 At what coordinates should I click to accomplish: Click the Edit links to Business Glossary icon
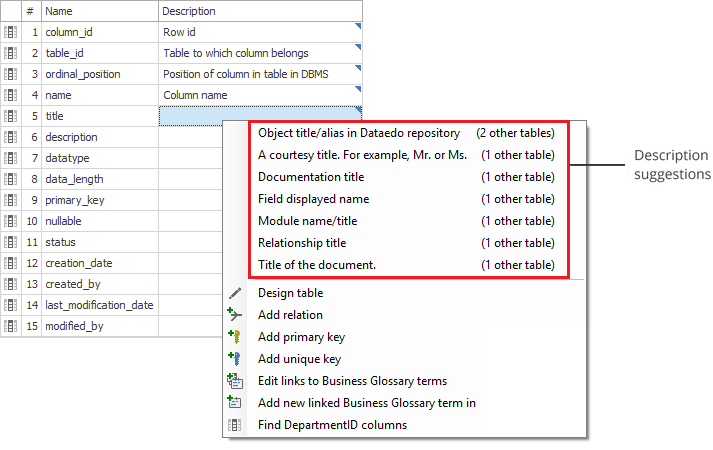pyautogui.click(x=235, y=381)
